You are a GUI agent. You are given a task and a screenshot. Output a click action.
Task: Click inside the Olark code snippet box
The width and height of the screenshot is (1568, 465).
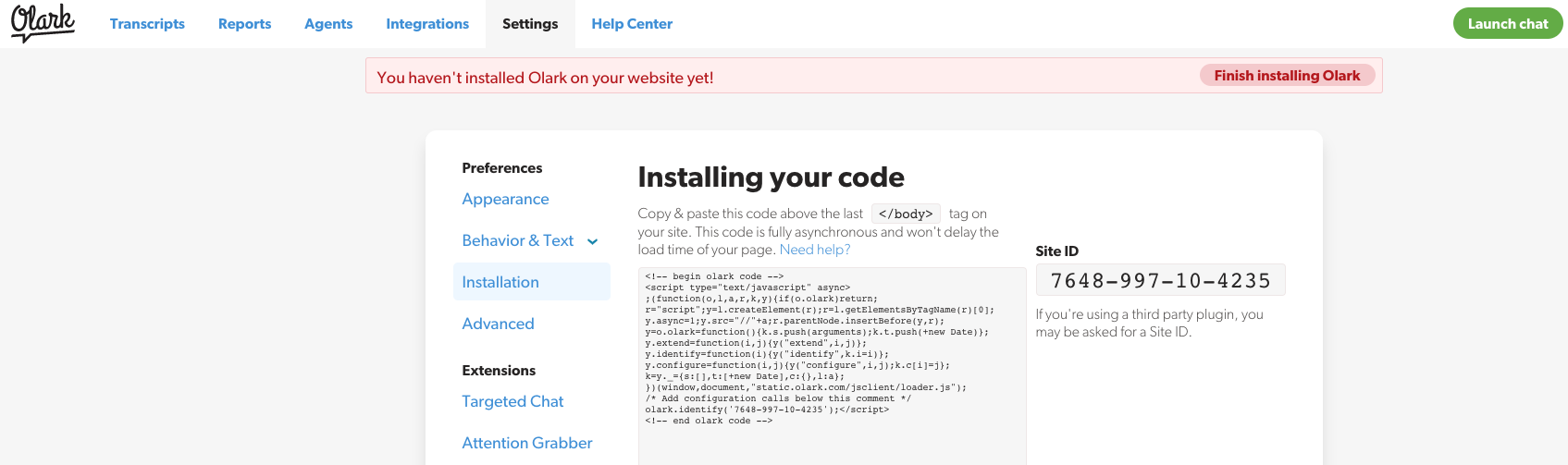pyautogui.click(x=833, y=366)
